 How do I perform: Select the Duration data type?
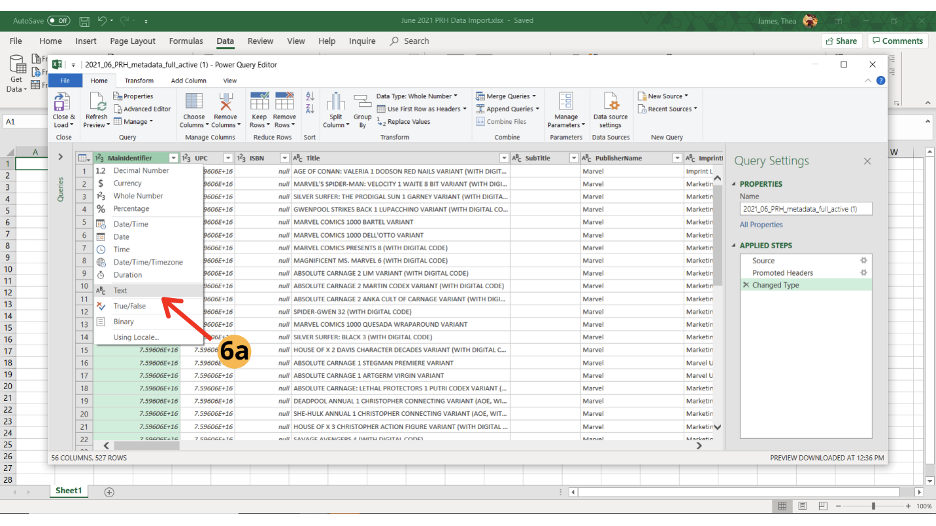click(149, 275)
